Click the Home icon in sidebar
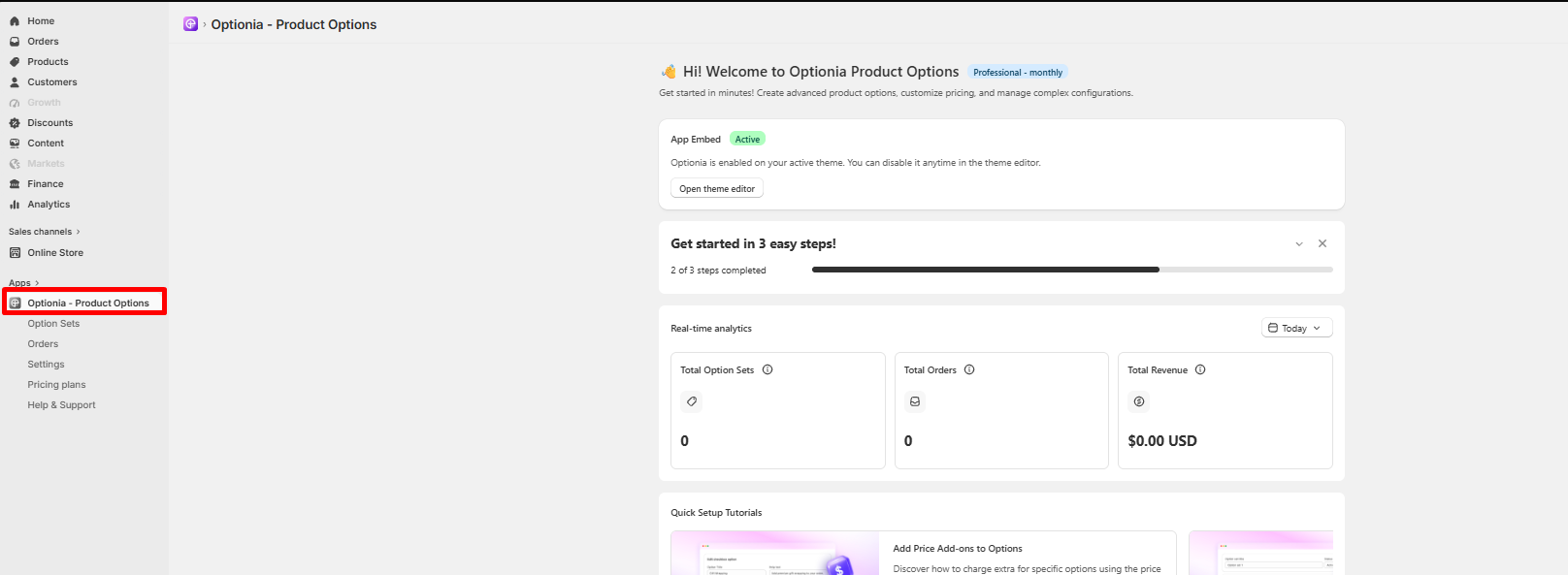 click(x=15, y=21)
